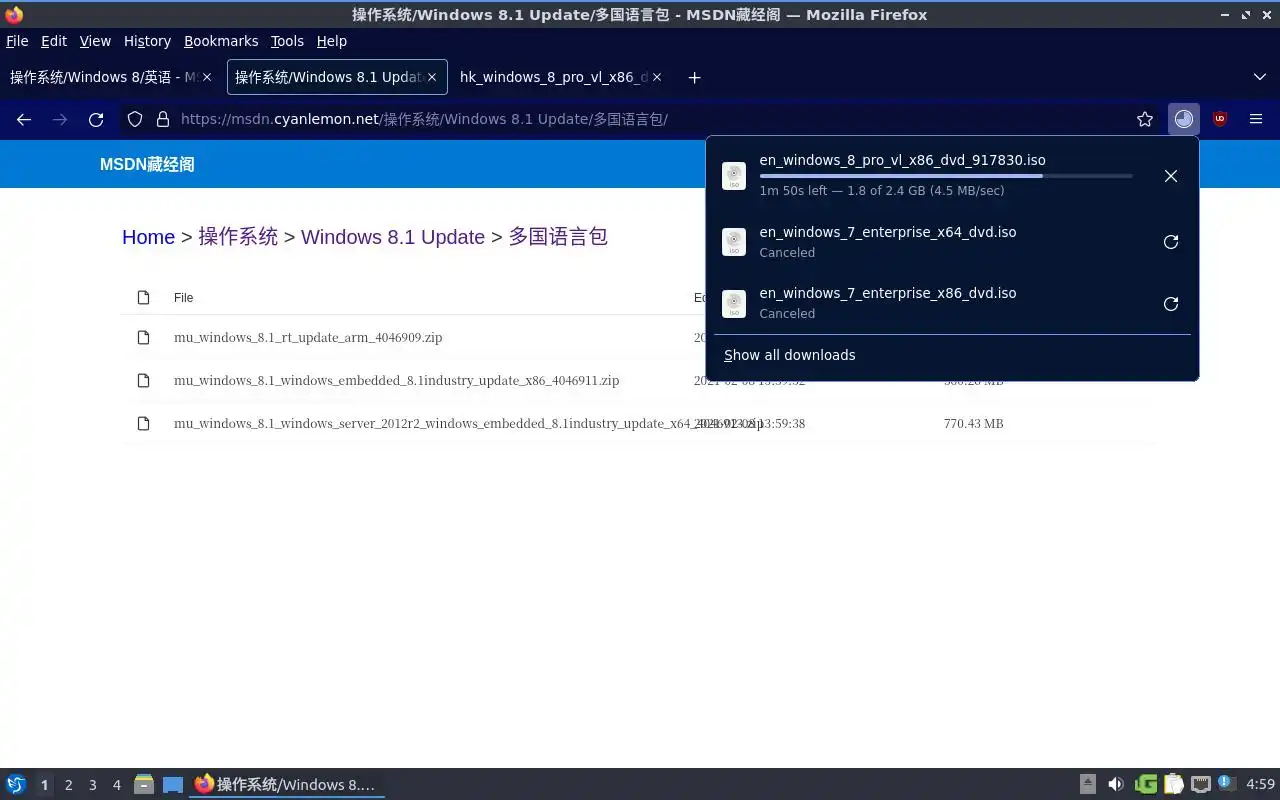Screen dimensions: 1280x800
Task: Open the View menu
Action: [x=95, y=41]
